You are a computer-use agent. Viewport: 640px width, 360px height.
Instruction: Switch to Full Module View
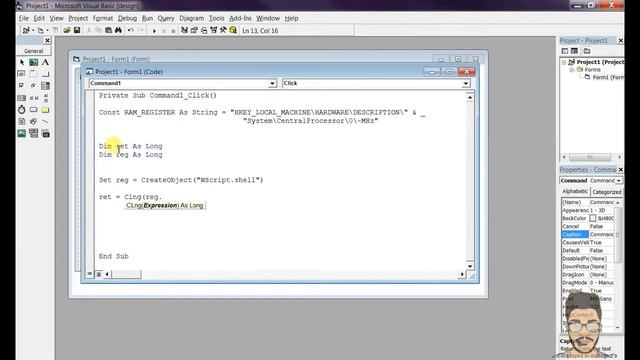click(x=98, y=274)
